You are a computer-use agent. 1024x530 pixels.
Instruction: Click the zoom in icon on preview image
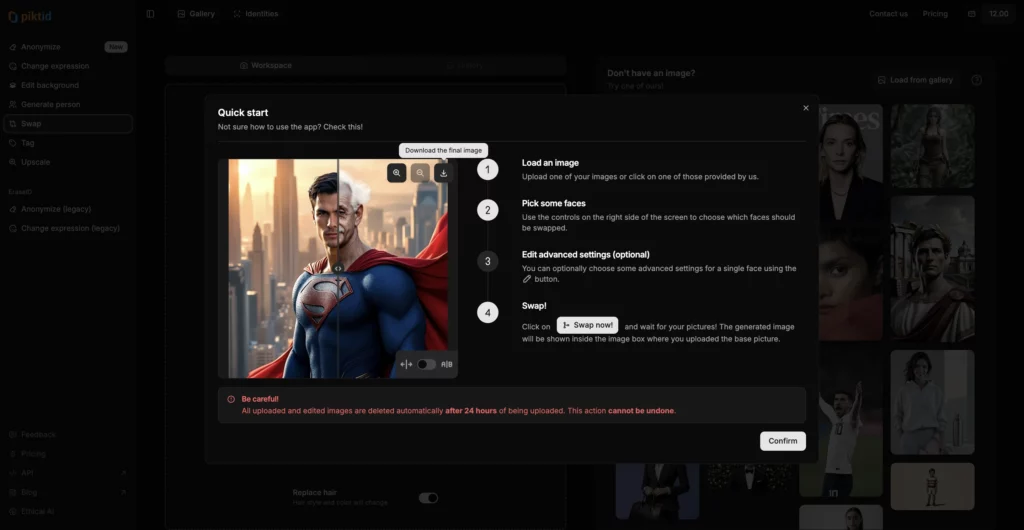(396, 173)
